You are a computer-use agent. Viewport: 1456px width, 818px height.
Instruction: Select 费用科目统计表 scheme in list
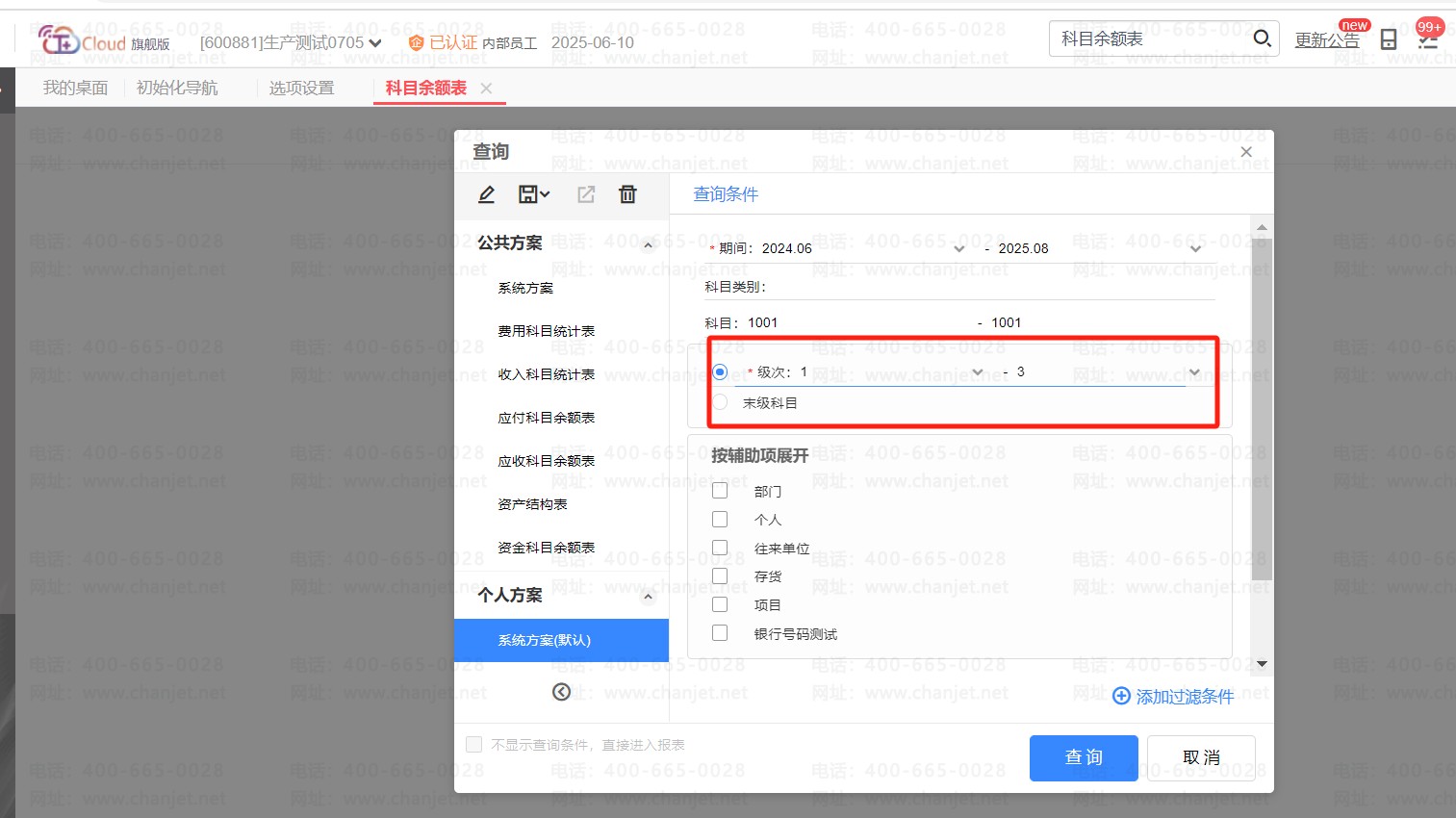(546, 331)
